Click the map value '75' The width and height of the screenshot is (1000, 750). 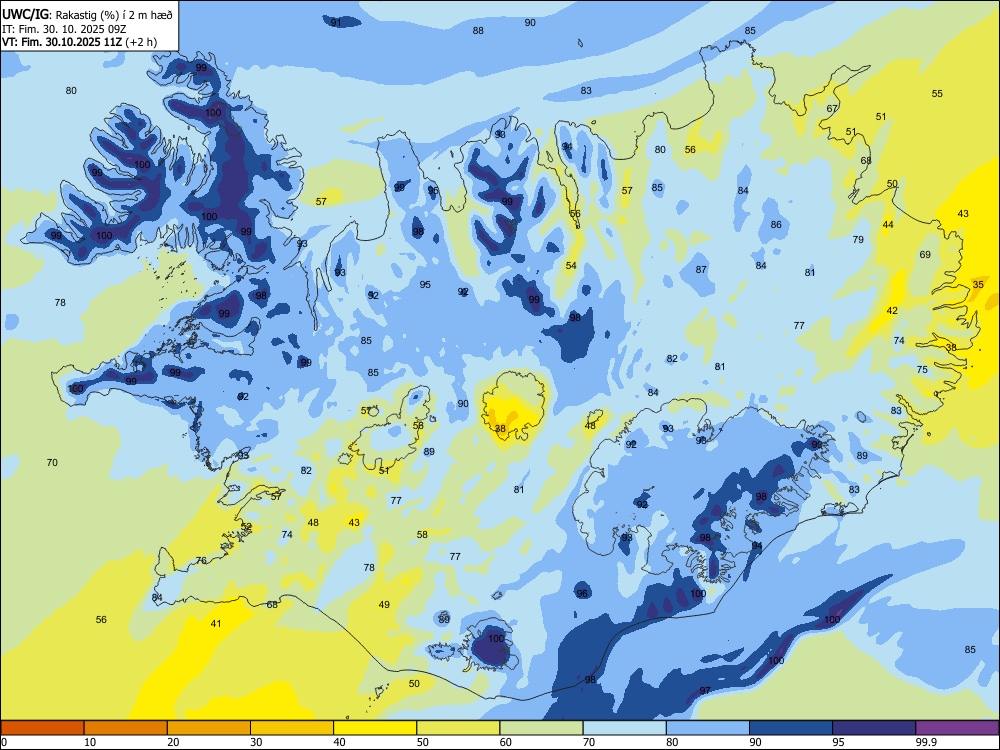click(922, 369)
